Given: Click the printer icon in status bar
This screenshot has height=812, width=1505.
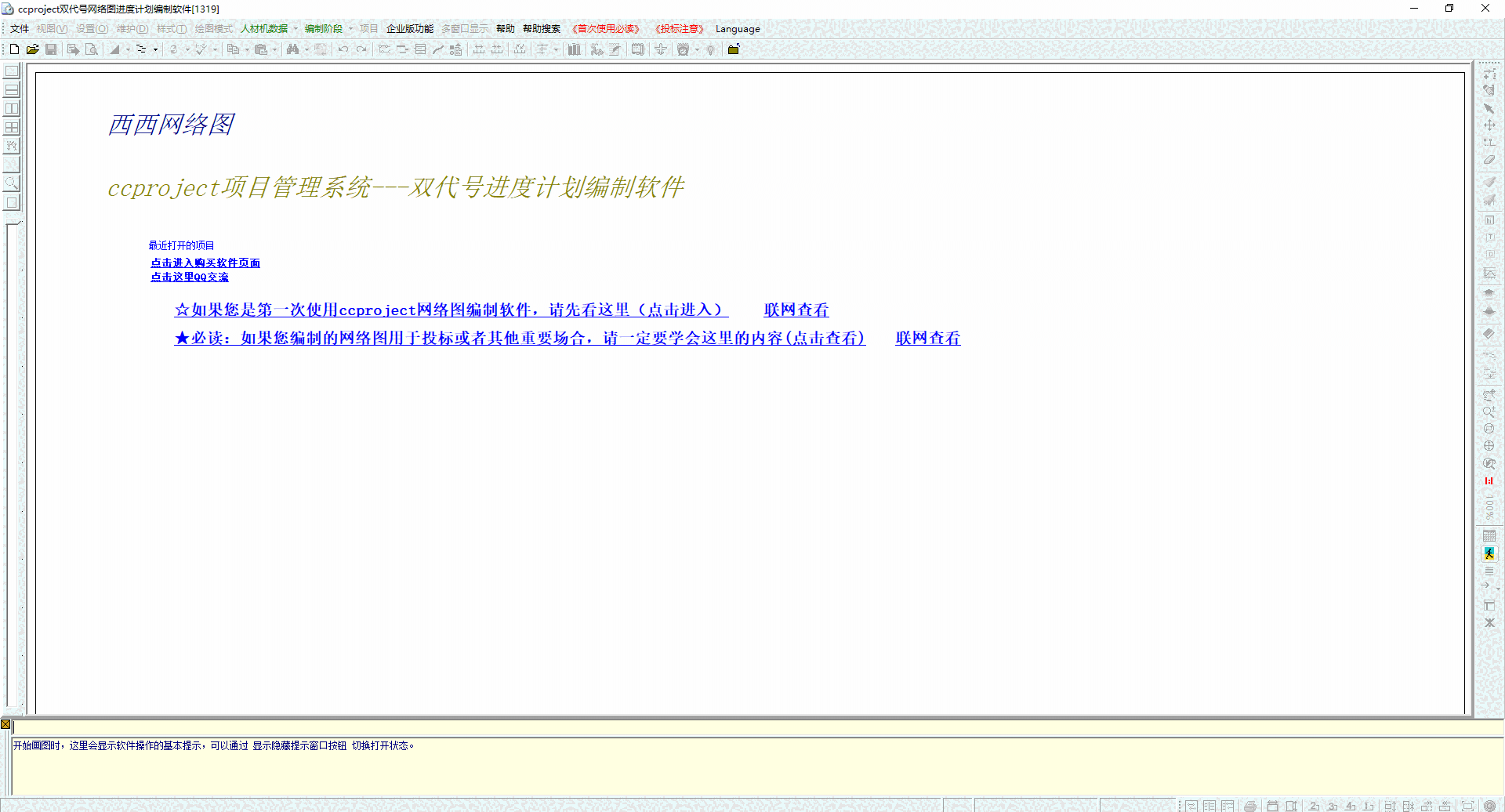Looking at the screenshot, I should point(1250,806).
